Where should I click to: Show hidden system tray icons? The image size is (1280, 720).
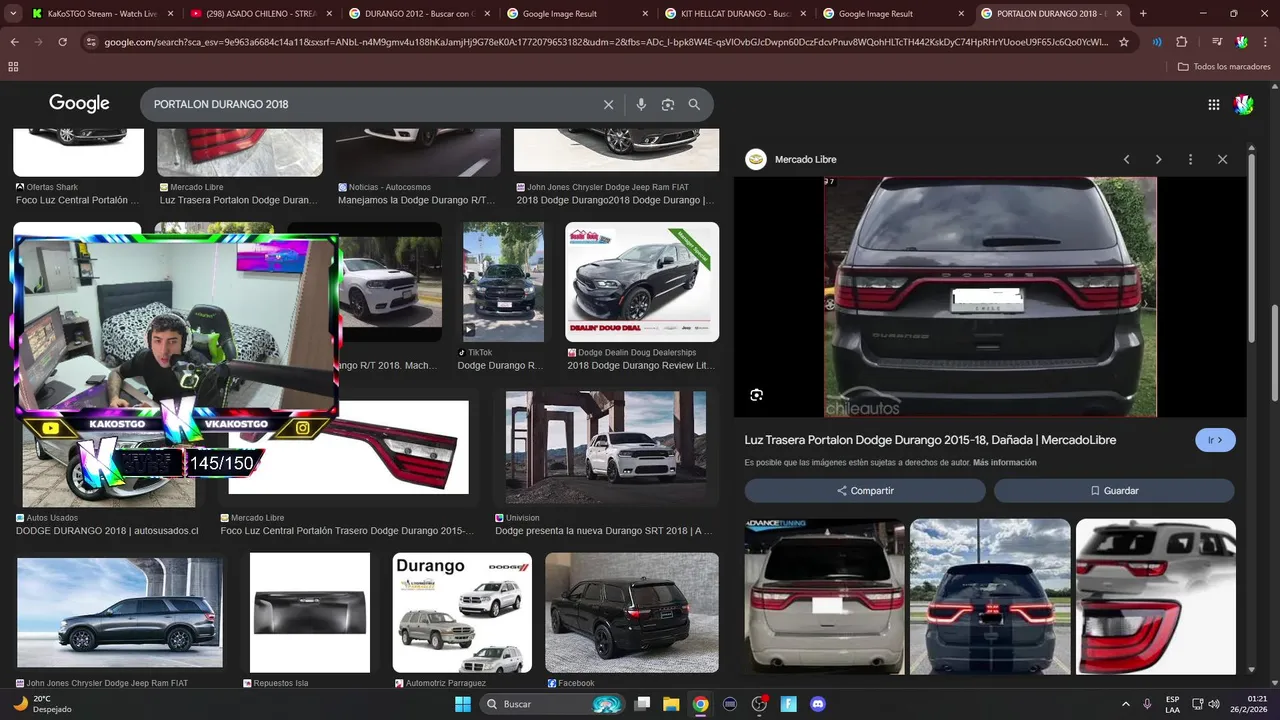pyautogui.click(x=1126, y=704)
